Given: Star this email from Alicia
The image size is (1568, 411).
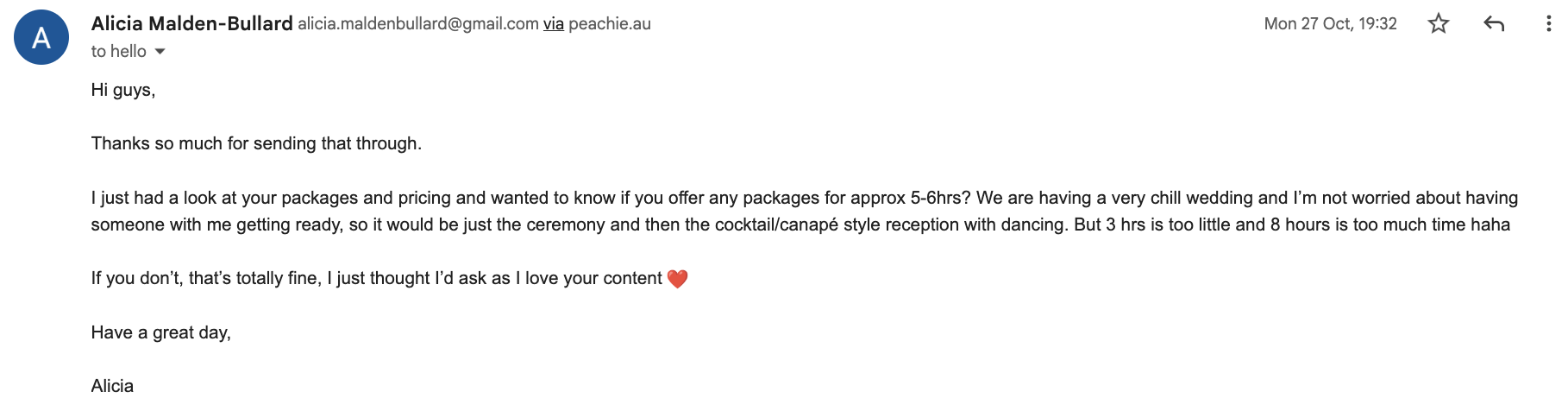Looking at the screenshot, I should click(1439, 23).
